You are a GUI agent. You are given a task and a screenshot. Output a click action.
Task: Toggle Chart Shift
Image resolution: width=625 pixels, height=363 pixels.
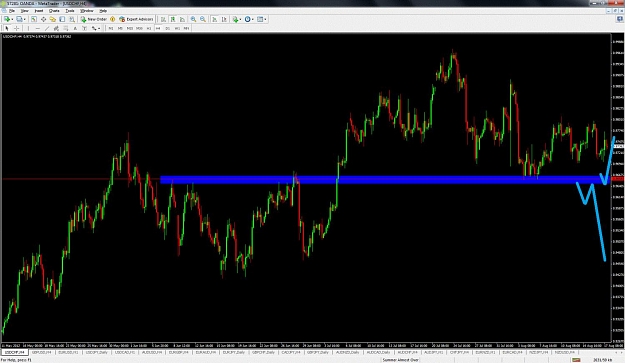coord(224,19)
